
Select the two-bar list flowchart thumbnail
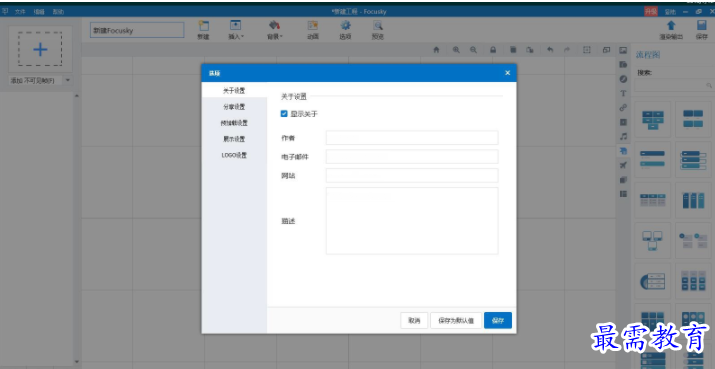coord(653,159)
